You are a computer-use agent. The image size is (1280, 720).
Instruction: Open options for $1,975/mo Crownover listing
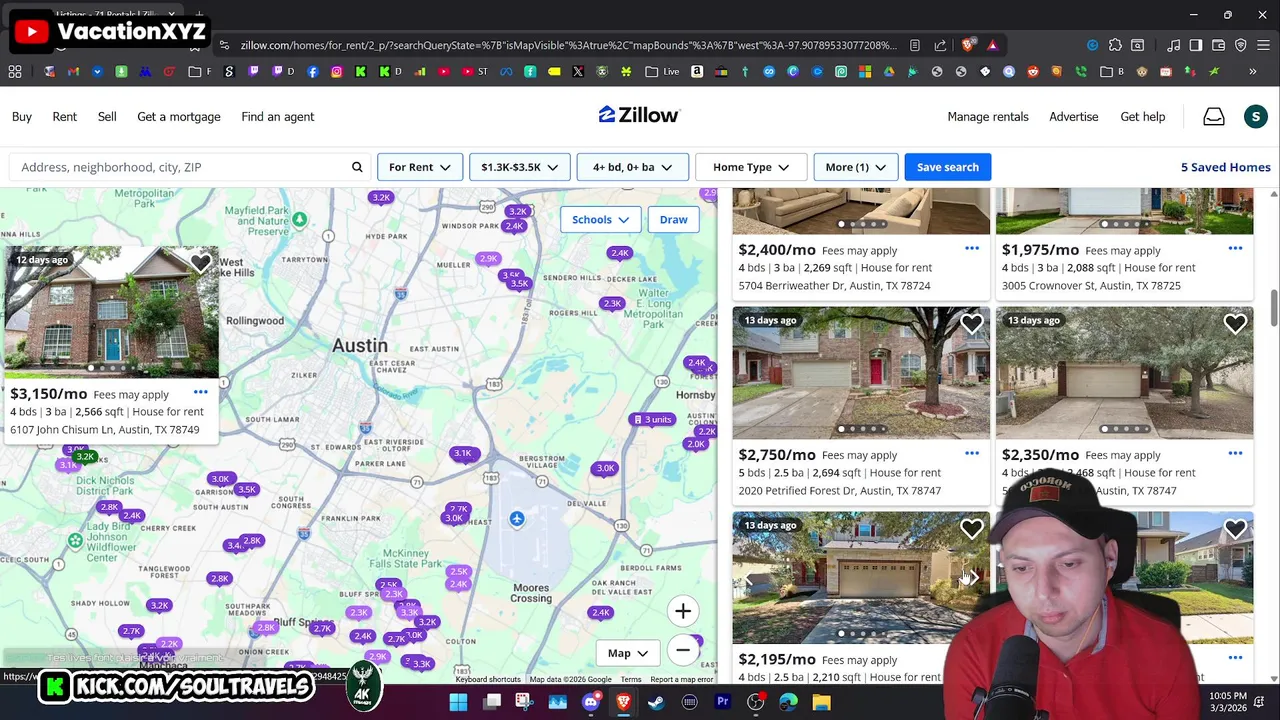(1235, 248)
